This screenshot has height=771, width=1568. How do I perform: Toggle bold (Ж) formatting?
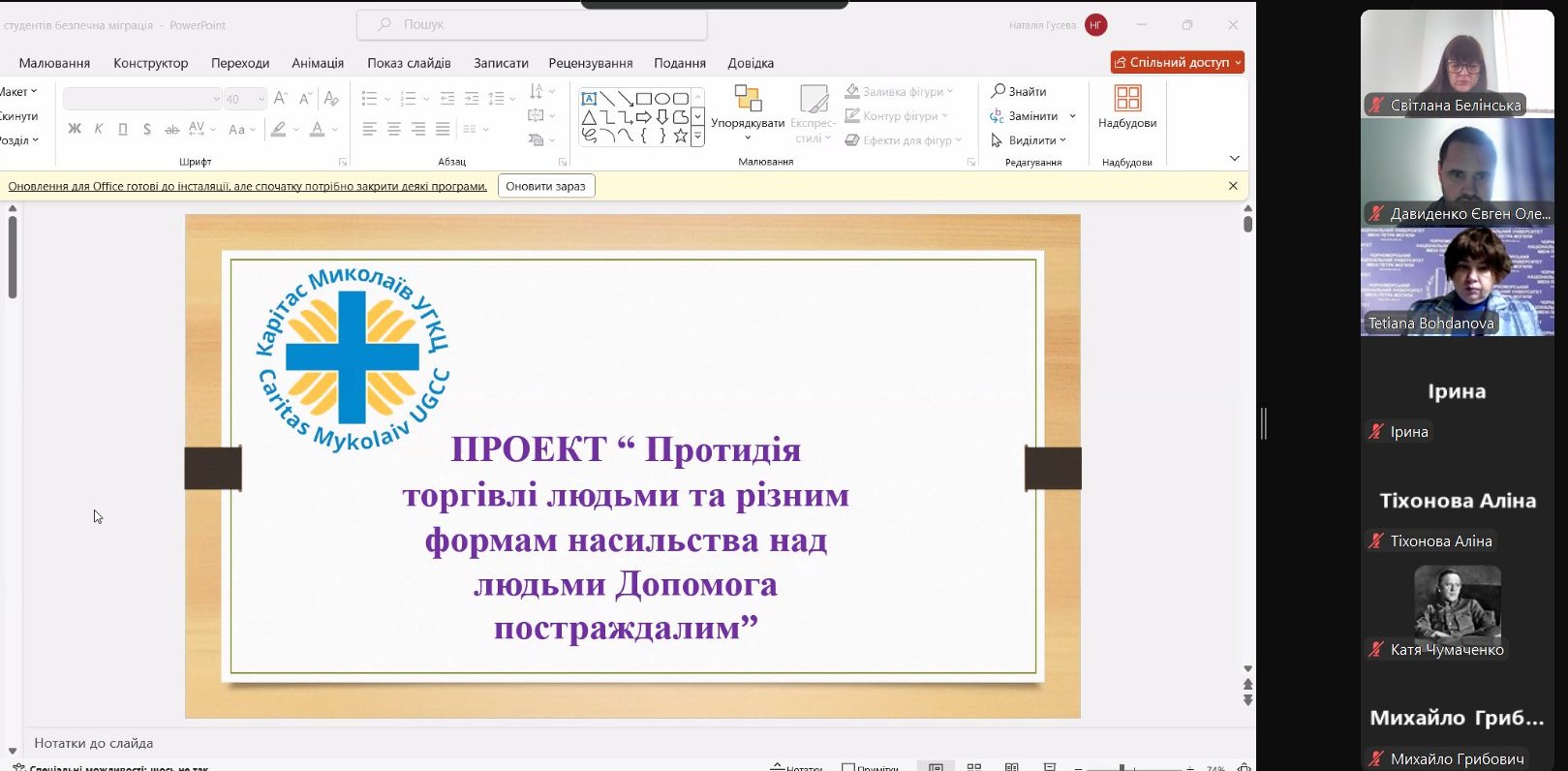(75, 129)
